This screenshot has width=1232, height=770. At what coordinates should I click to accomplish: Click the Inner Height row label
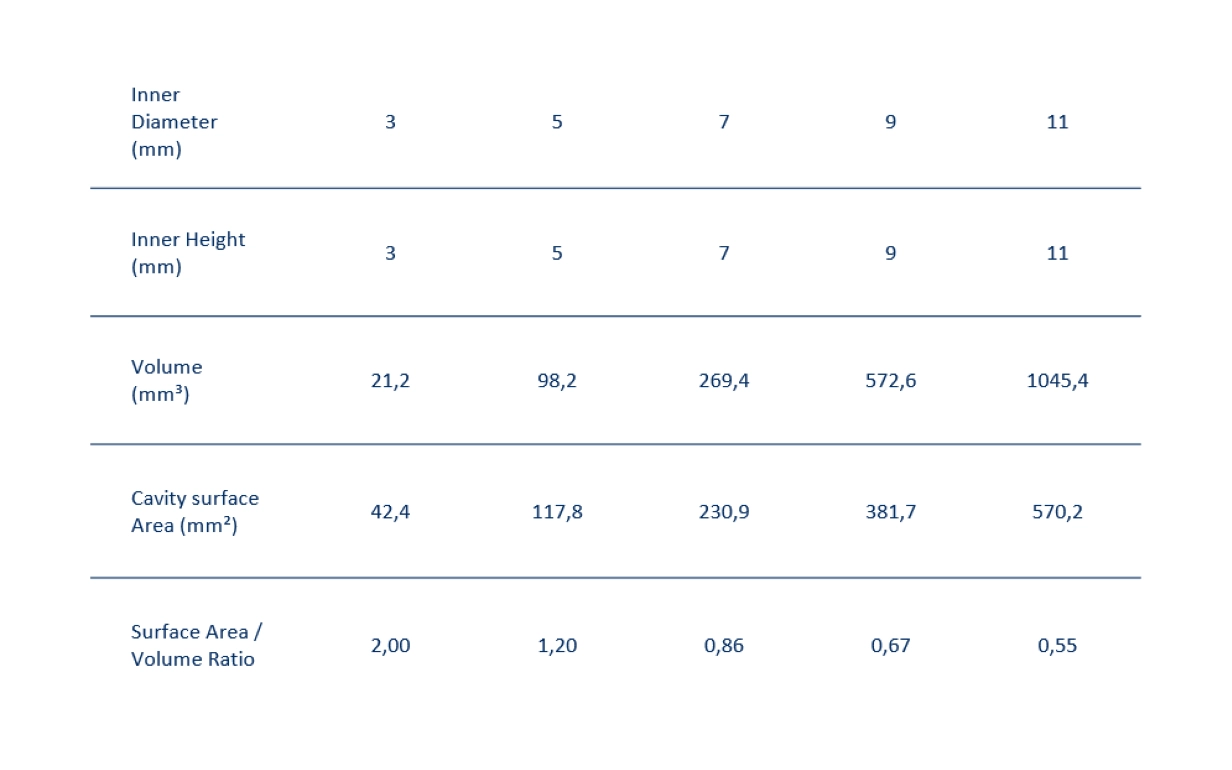pyautogui.click(x=188, y=253)
